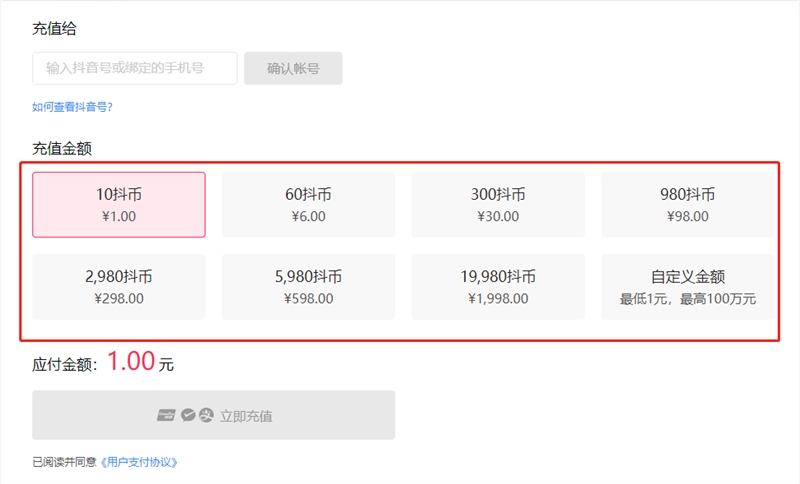Click the 充值给 label
This screenshot has height=484, width=800.
pyautogui.click(x=54, y=28)
